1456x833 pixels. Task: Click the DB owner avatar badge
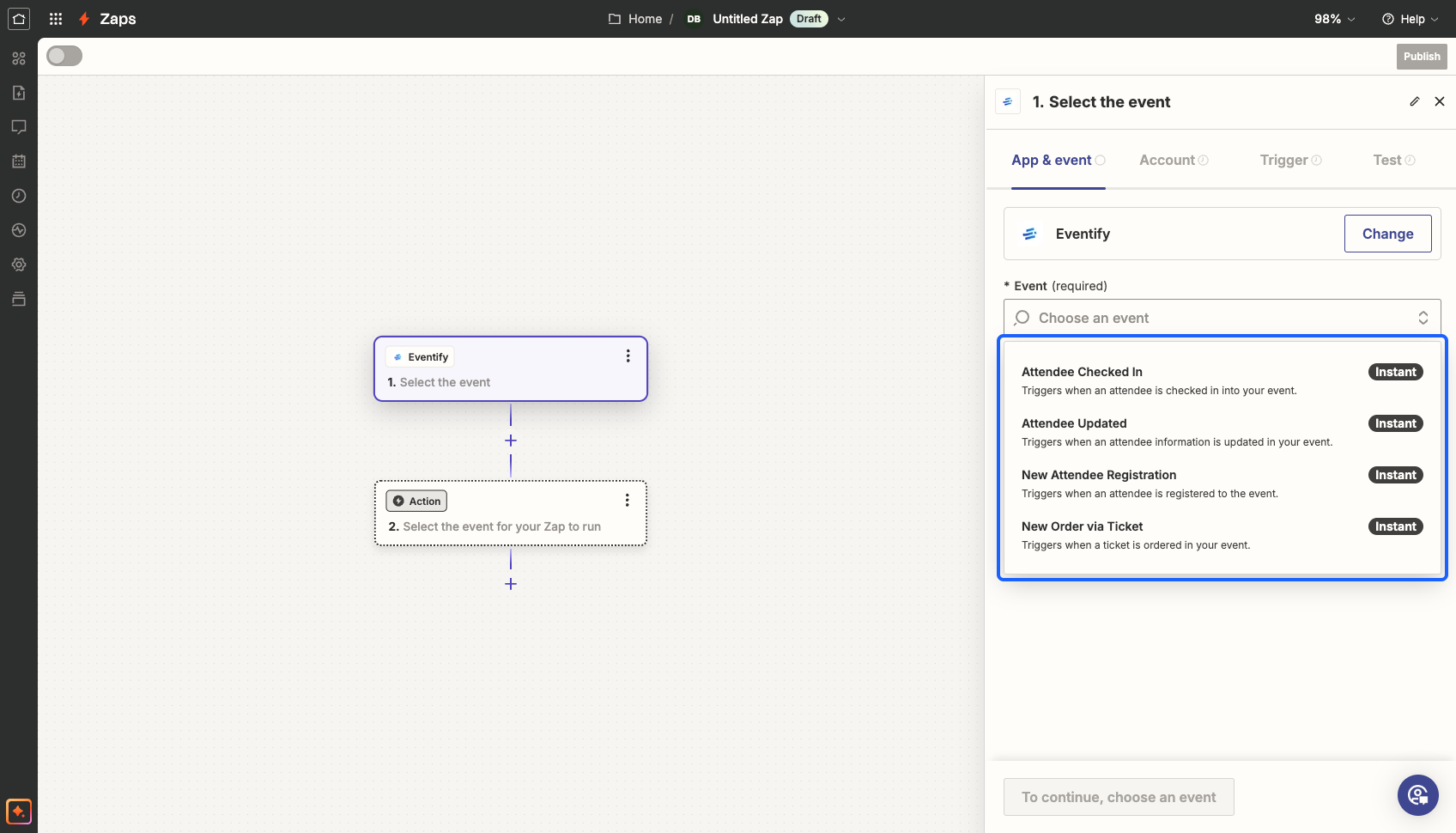[694, 19]
